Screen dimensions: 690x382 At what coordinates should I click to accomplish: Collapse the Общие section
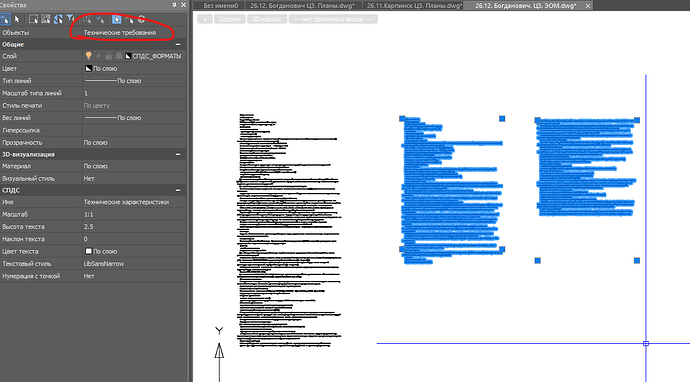coord(178,44)
